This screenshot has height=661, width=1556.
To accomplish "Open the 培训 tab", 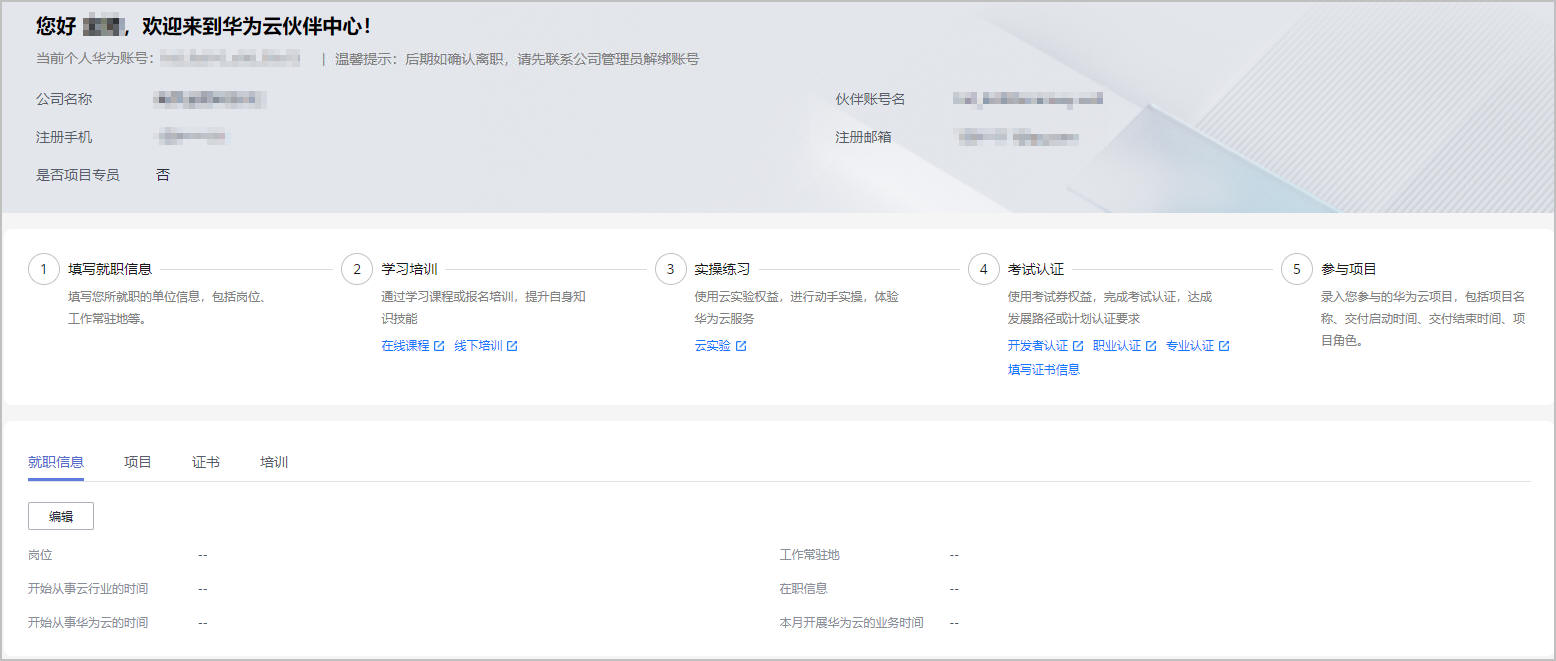I will click(x=274, y=462).
